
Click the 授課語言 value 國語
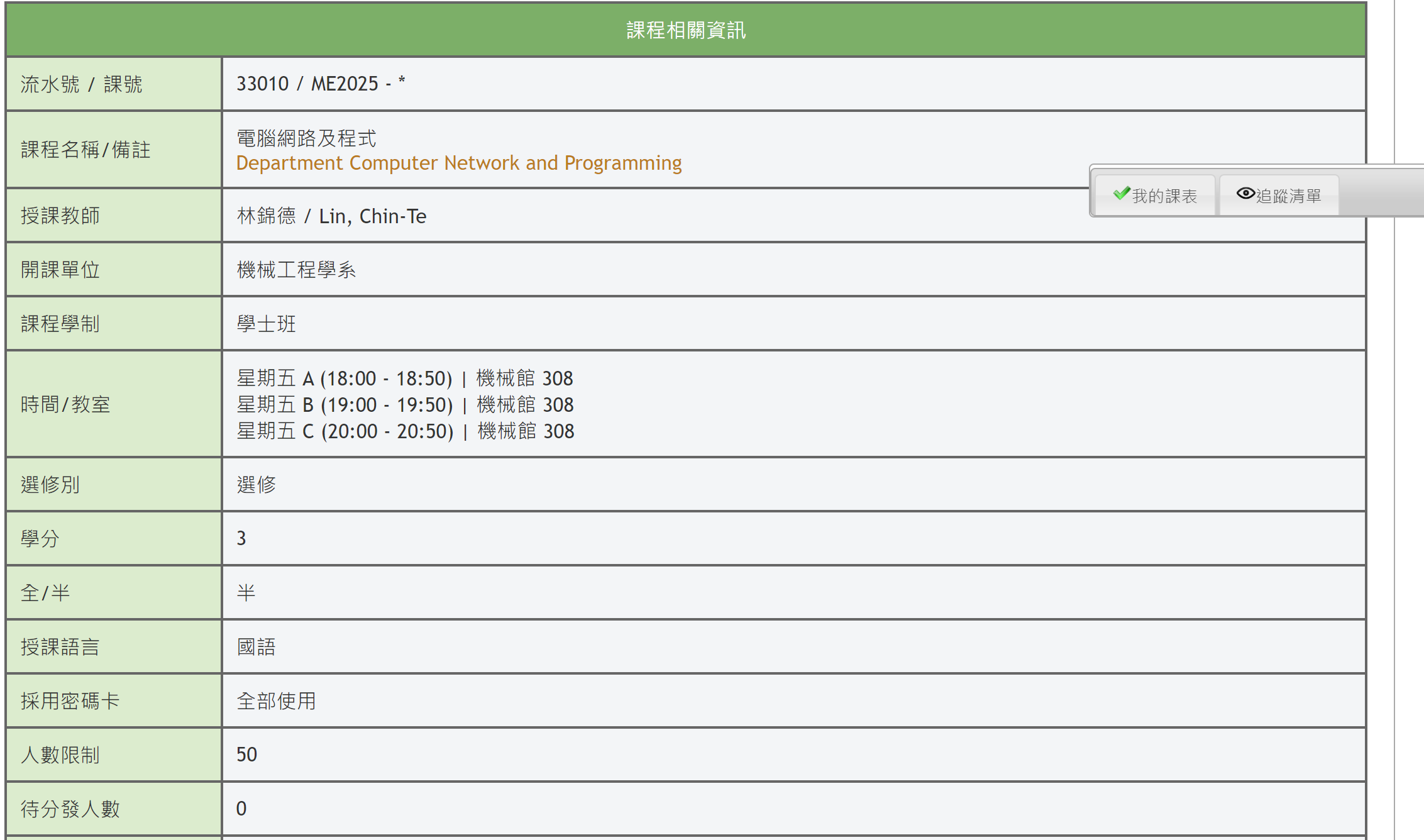tap(255, 647)
